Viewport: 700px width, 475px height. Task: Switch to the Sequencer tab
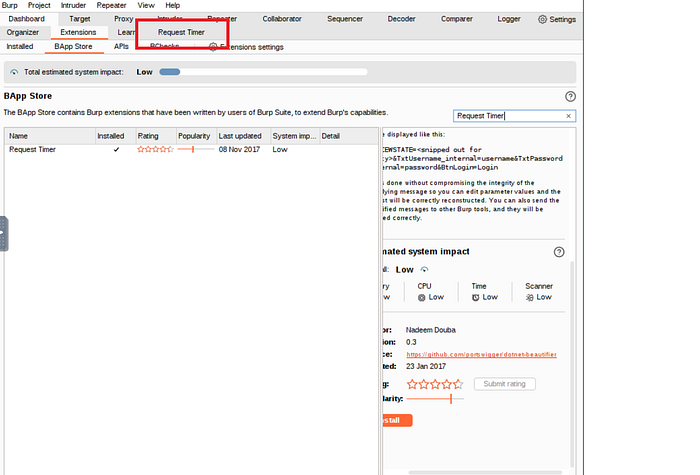(x=345, y=19)
